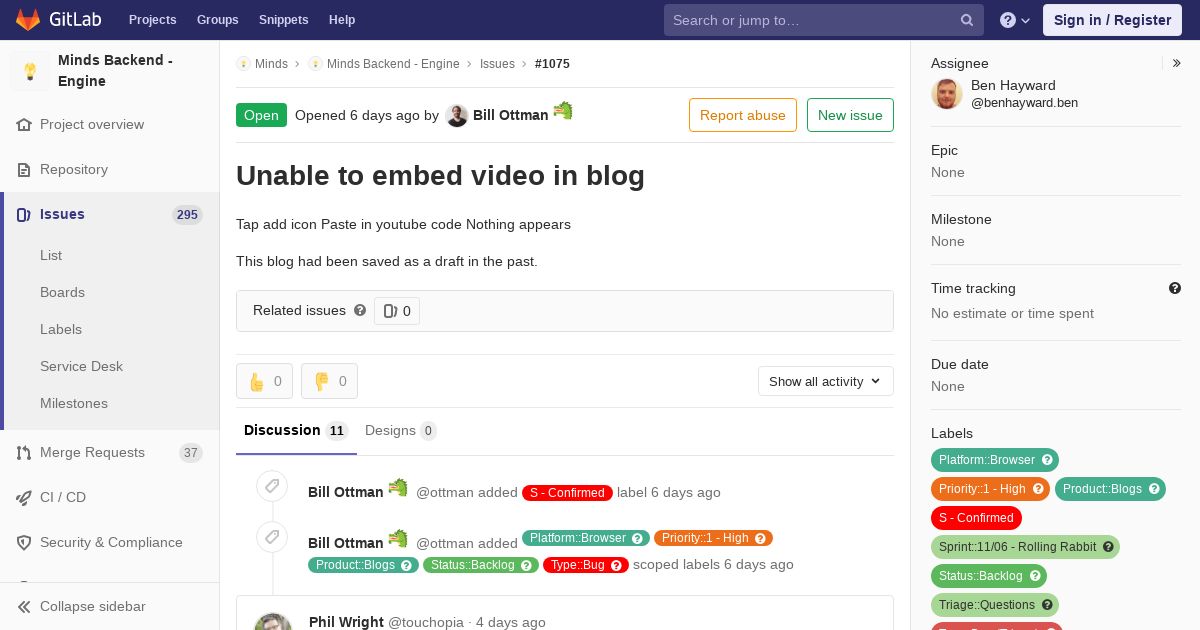Switch to the Designs tab

tap(401, 431)
